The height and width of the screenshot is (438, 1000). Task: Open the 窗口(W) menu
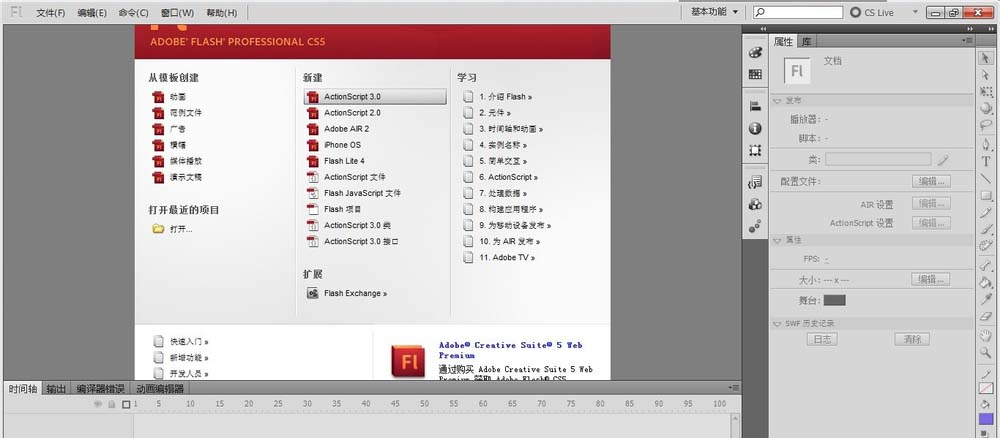[x=177, y=13]
